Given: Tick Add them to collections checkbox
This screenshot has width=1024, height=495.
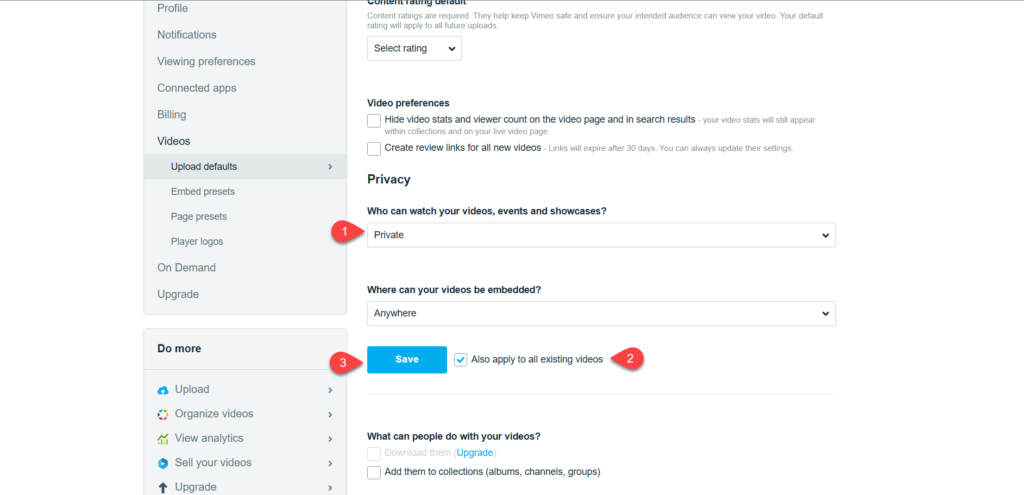Looking at the screenshot, I should (x=374, y=472).
